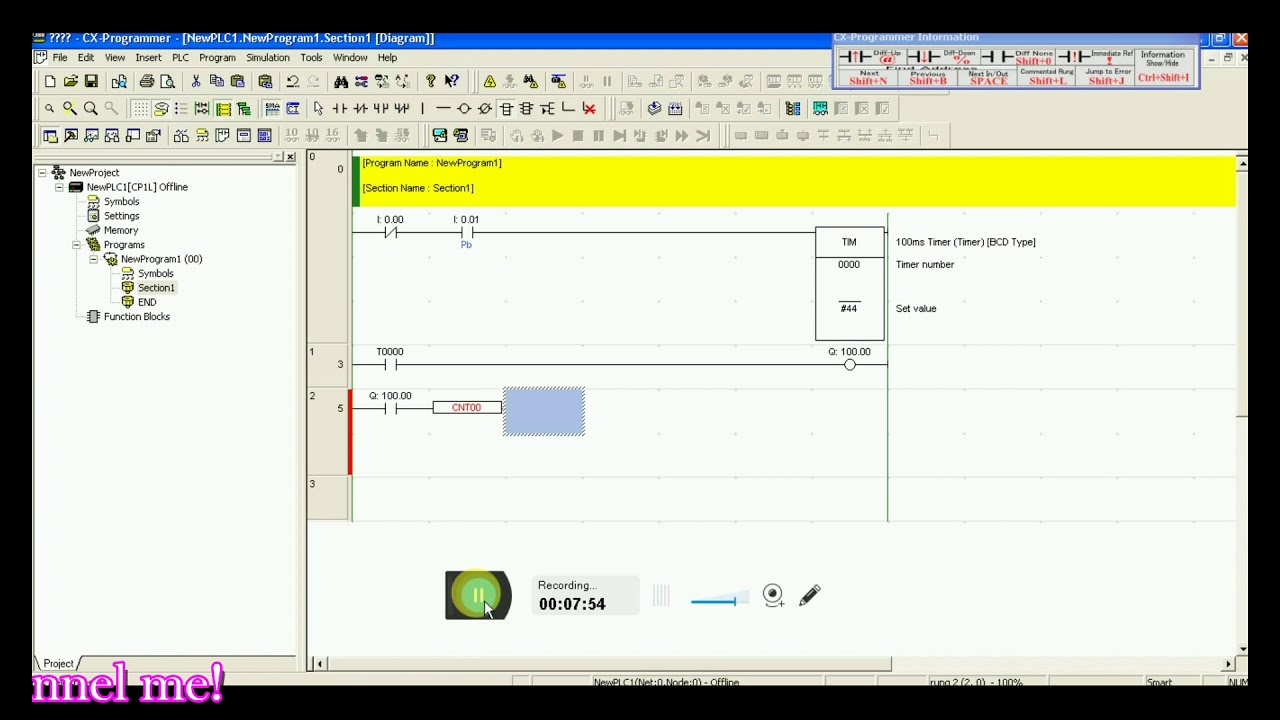This screenshot has height=720, width=1280.
Task: Collapse the NewProject tree root
Action: click(x=42, y=173)
